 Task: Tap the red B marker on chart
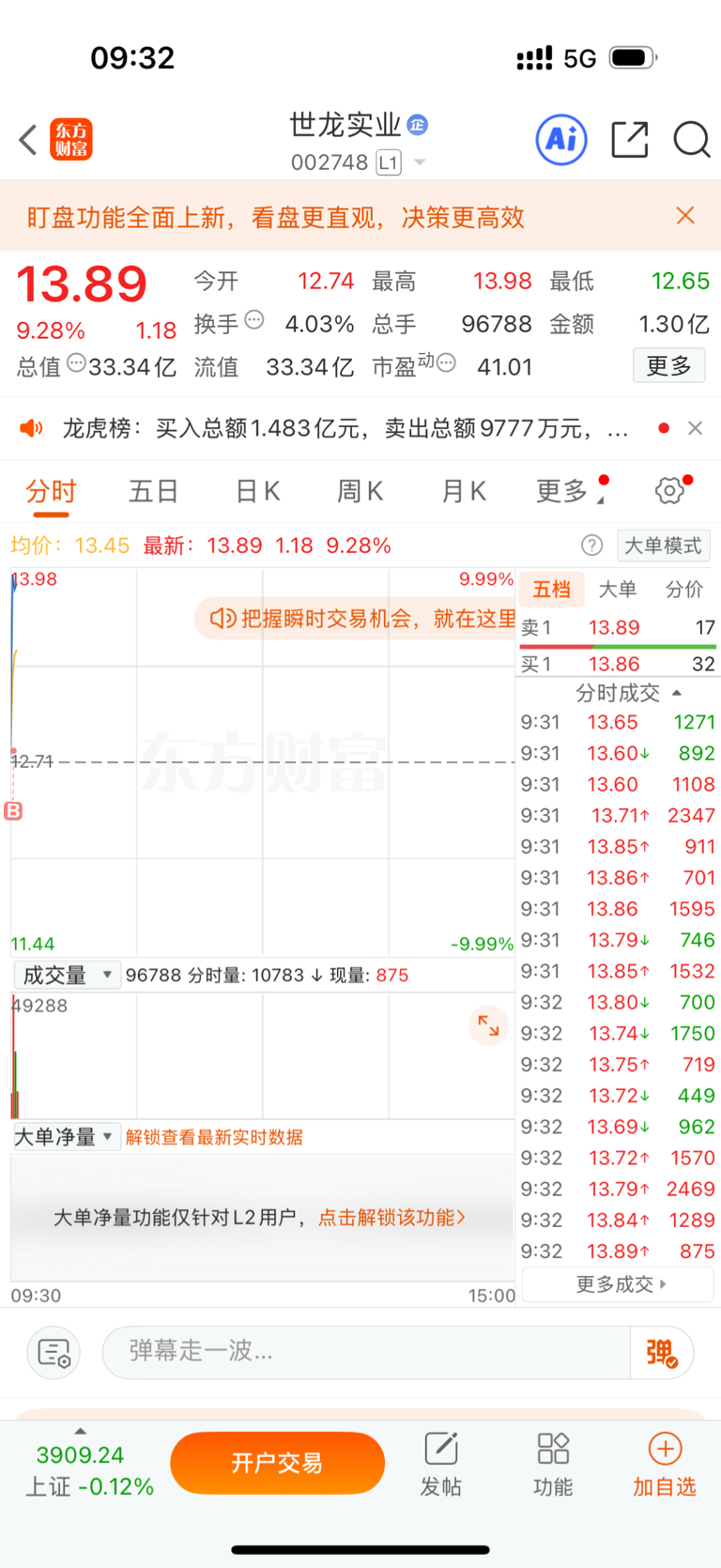click(13, 810)
